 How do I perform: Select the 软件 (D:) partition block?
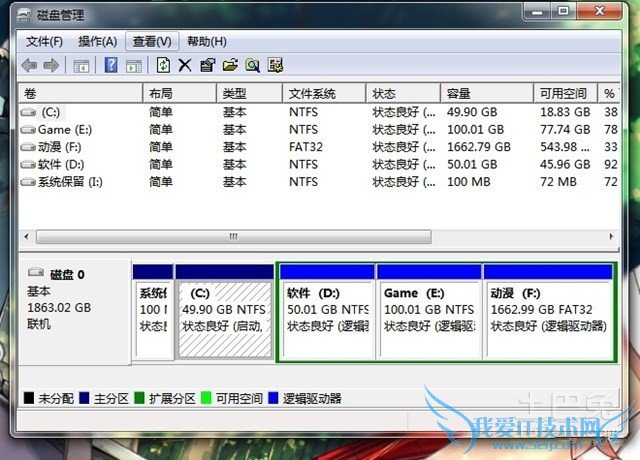[x=327, y=312]
